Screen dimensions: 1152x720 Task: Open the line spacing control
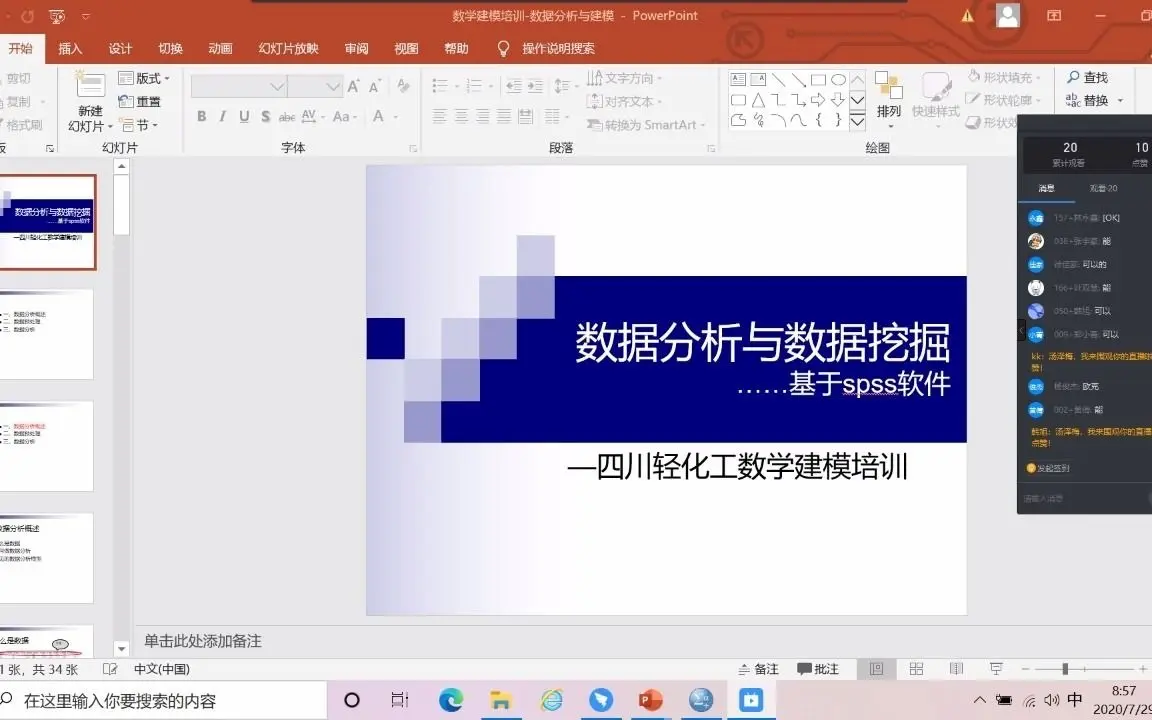[564, 86]
